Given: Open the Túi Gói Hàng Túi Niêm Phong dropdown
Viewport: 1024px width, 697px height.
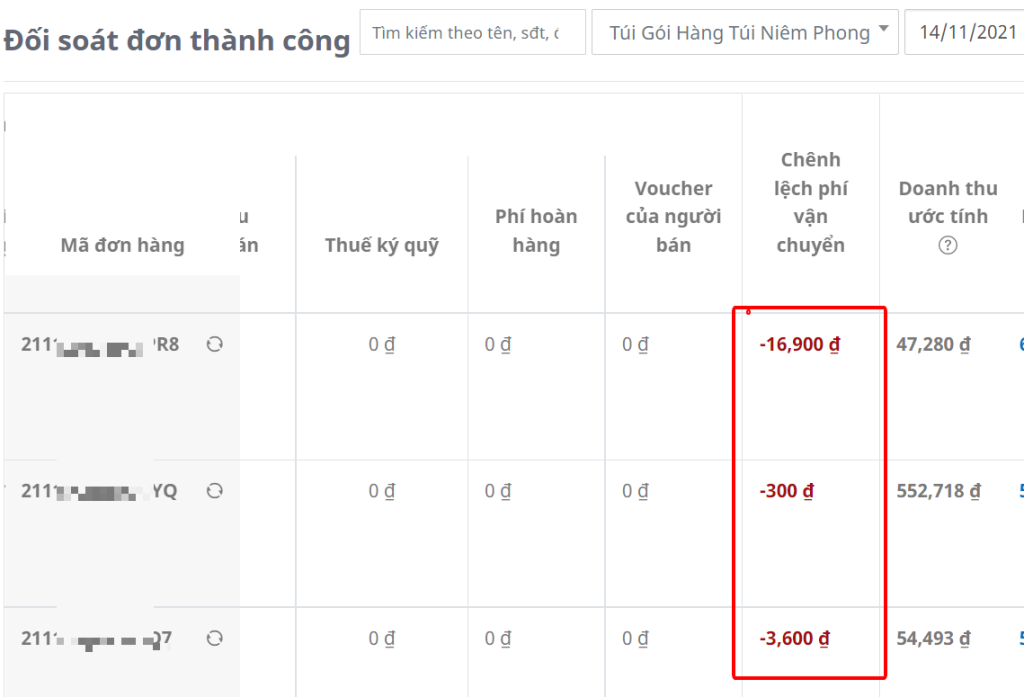Looking at the screenshot, I should coord(745,33).
